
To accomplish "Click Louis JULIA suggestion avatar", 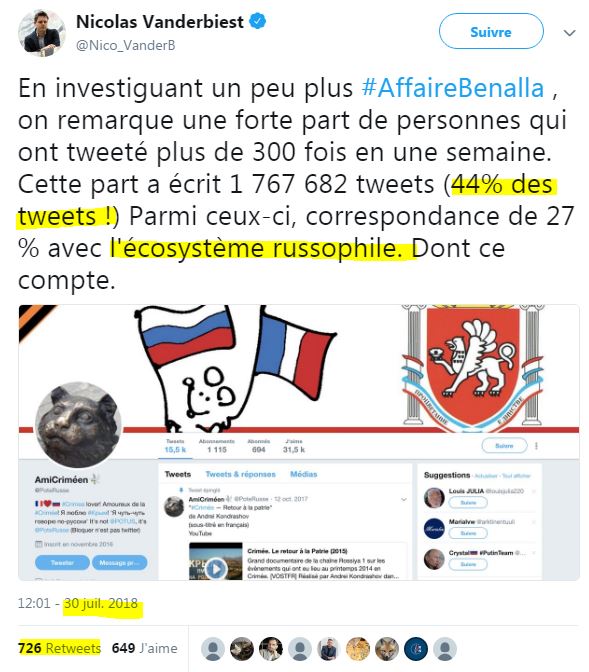I will pos(434,498).
